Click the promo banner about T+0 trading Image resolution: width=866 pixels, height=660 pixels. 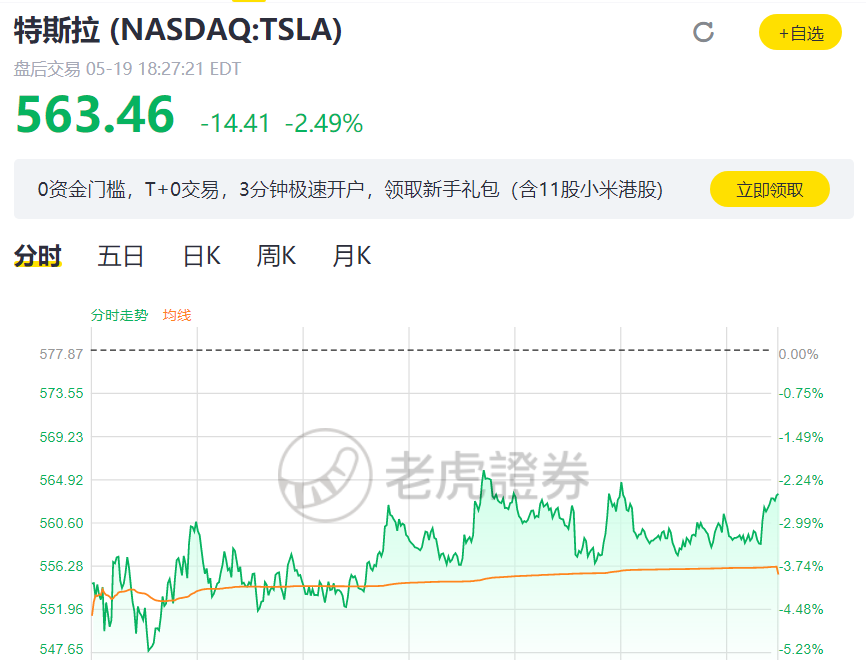(350, 188)
